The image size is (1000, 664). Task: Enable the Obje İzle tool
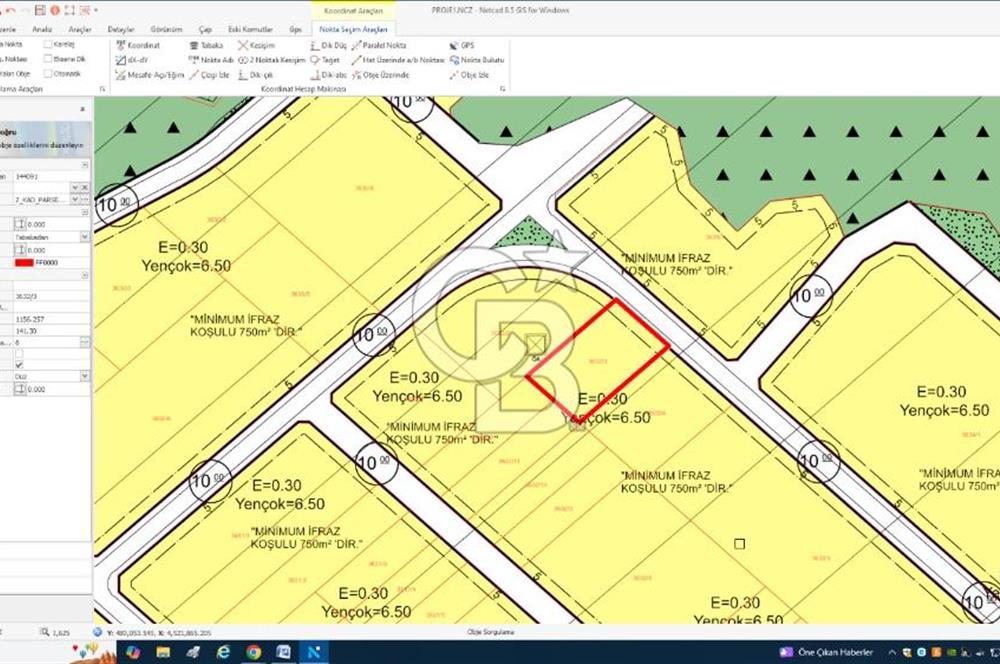(471, 75)
